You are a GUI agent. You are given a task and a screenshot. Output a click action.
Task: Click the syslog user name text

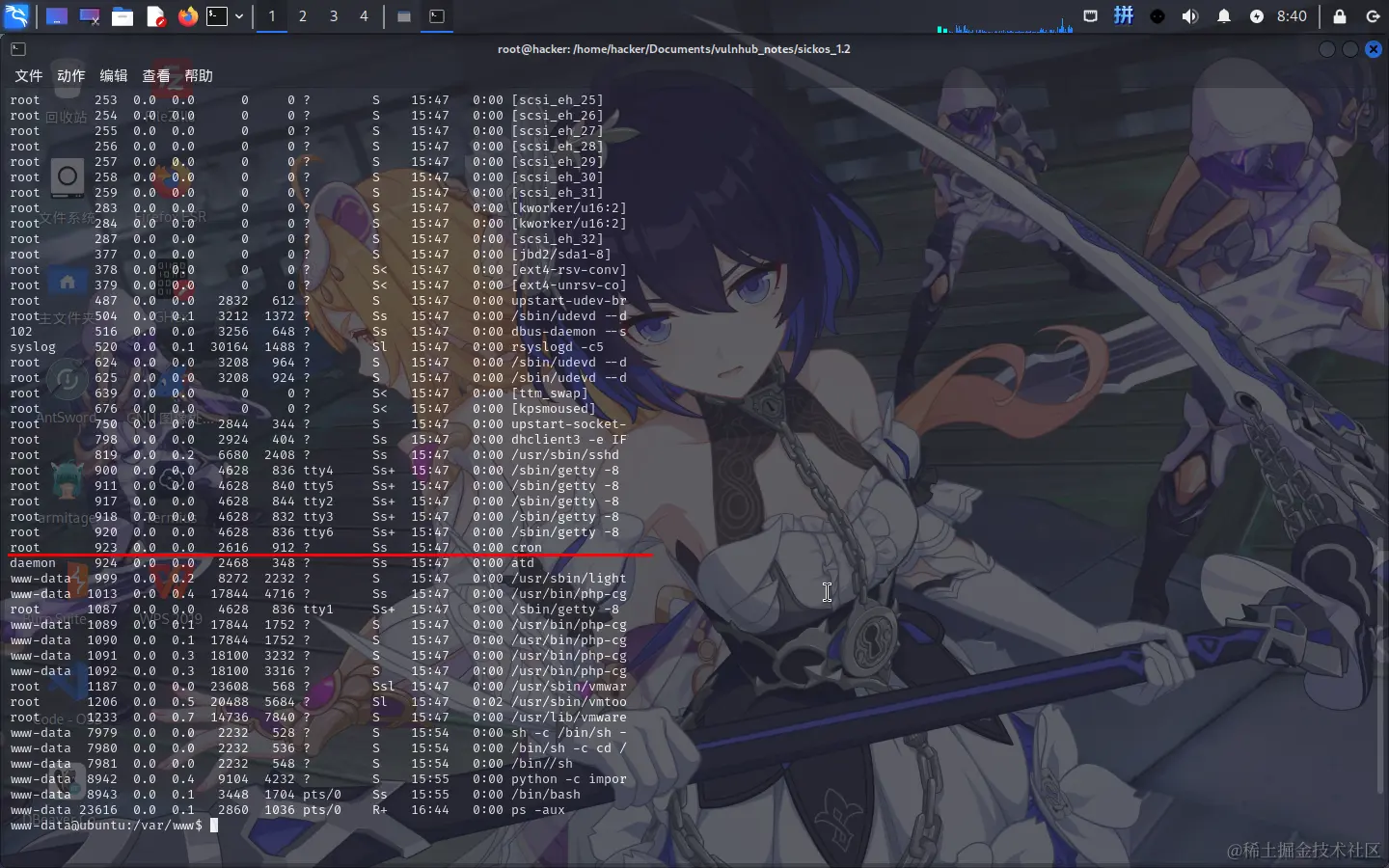tap(33, 347)
